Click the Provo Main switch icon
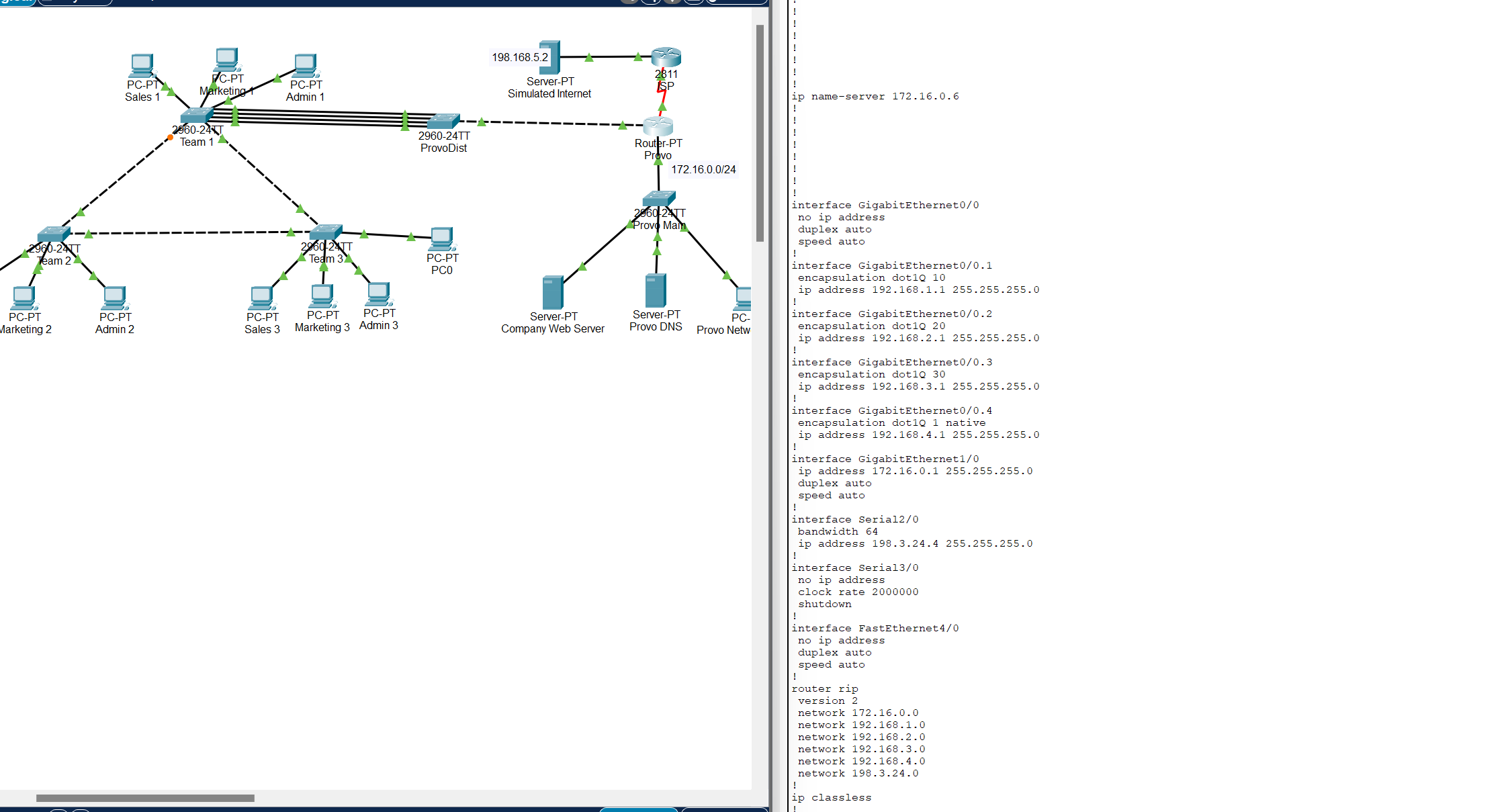Viewport: 1508px width, 812px height. point(658,199)
